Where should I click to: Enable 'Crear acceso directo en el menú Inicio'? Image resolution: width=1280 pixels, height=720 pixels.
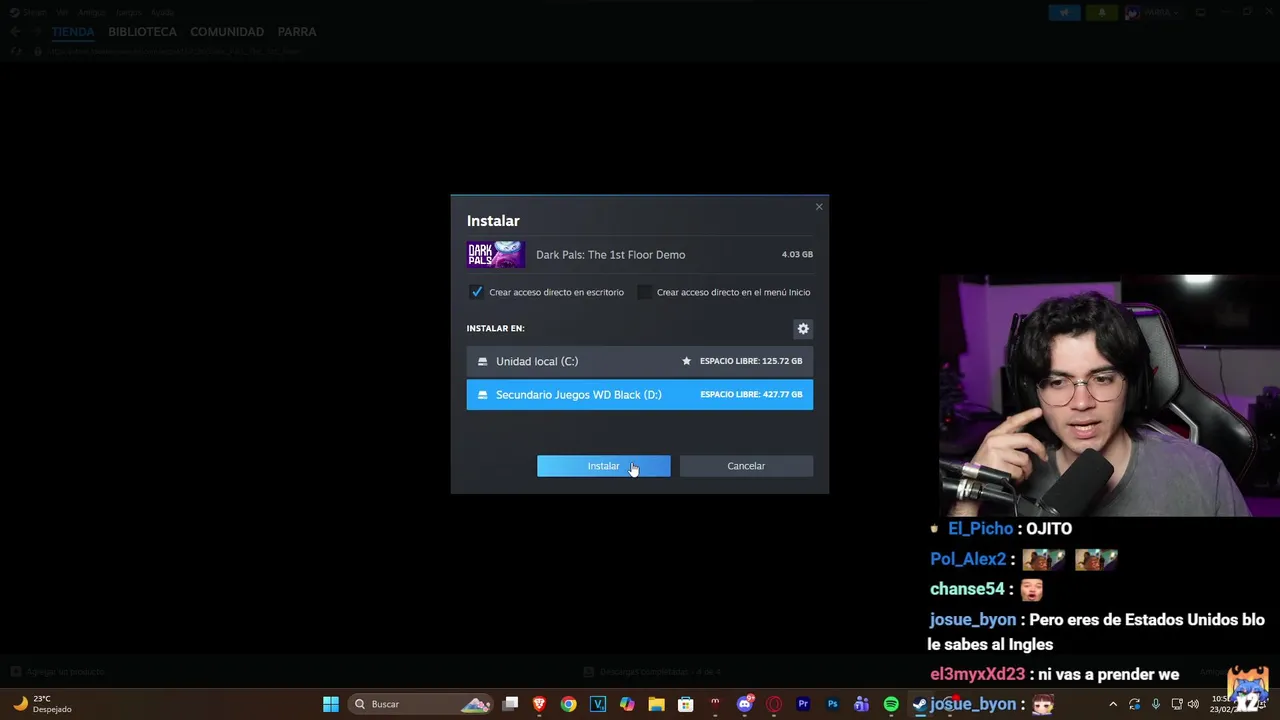click(x=645, y=292)
